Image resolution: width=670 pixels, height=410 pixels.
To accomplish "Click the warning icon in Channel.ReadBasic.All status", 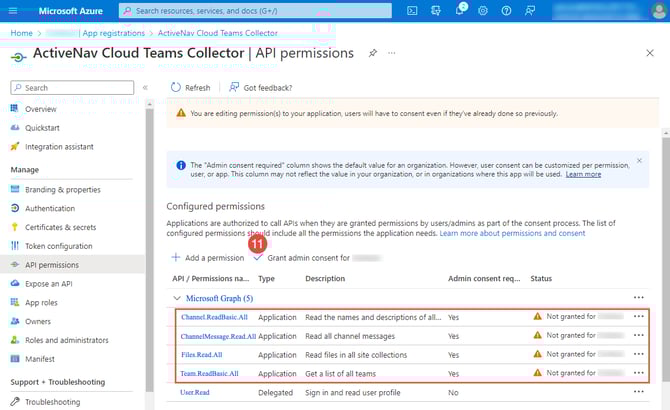I will coord(538,316).
